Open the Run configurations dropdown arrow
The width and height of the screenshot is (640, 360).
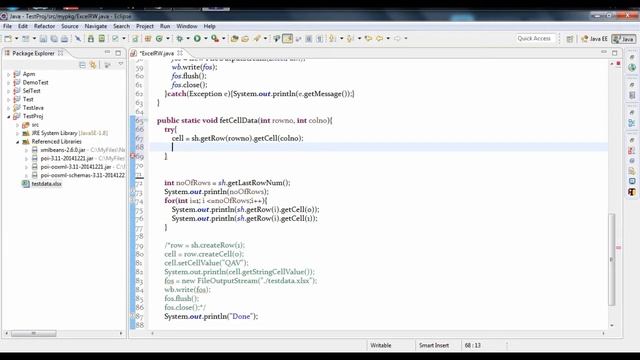[x=205, y=38]
